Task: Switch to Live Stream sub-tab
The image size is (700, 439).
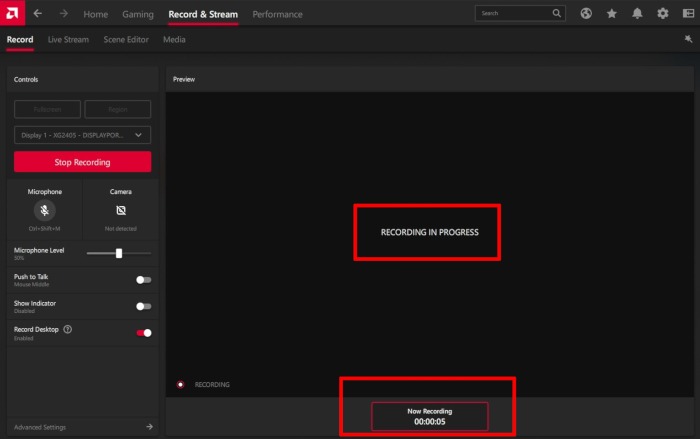Action: click(68, 40)
